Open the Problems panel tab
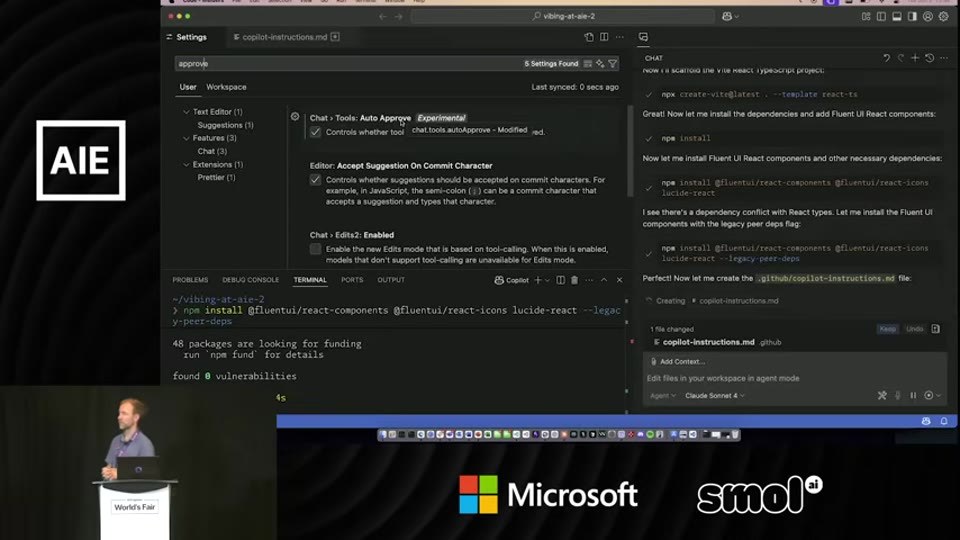 (190, 280)
